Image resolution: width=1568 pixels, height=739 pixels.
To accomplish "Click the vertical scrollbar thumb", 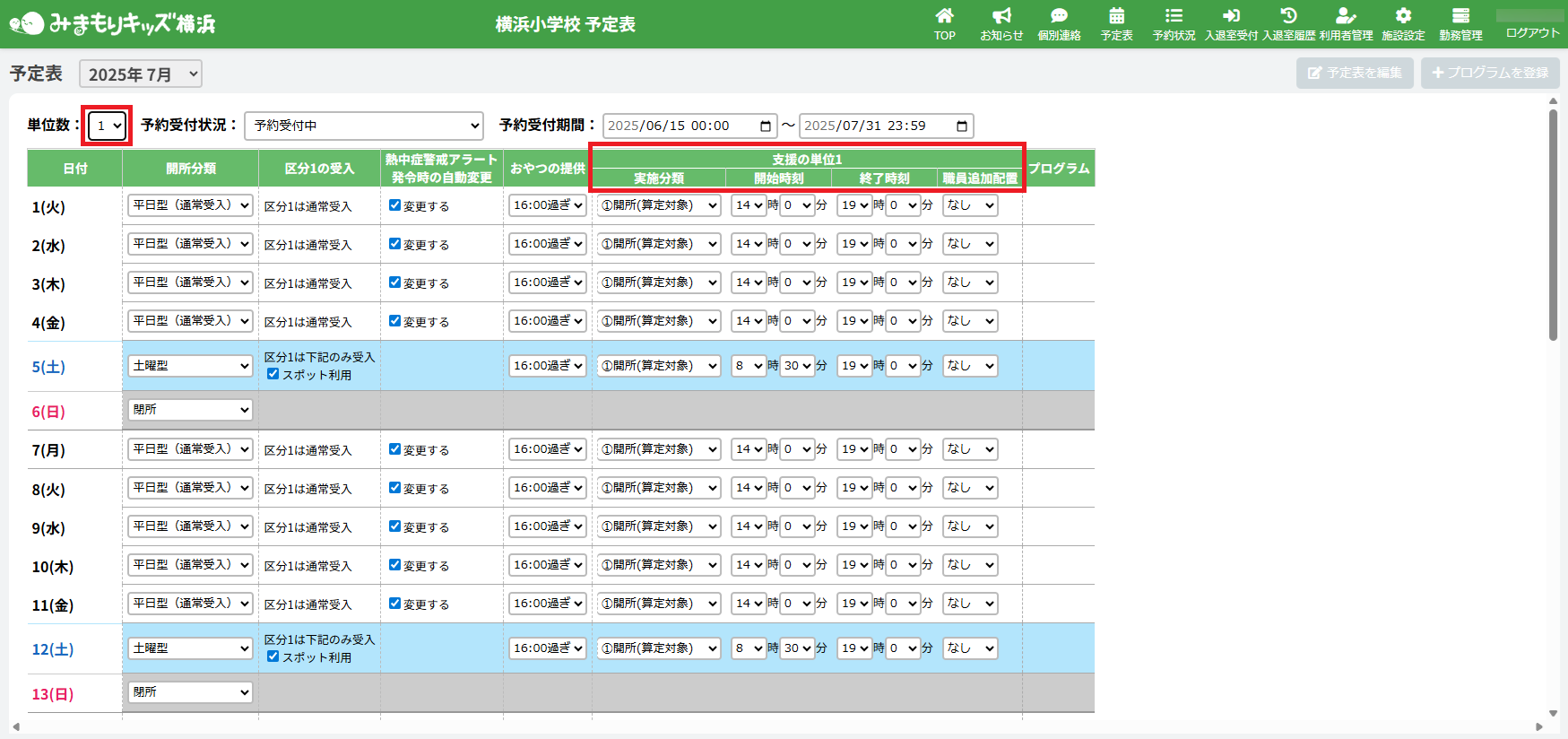I will click(x=1554, y=224).
